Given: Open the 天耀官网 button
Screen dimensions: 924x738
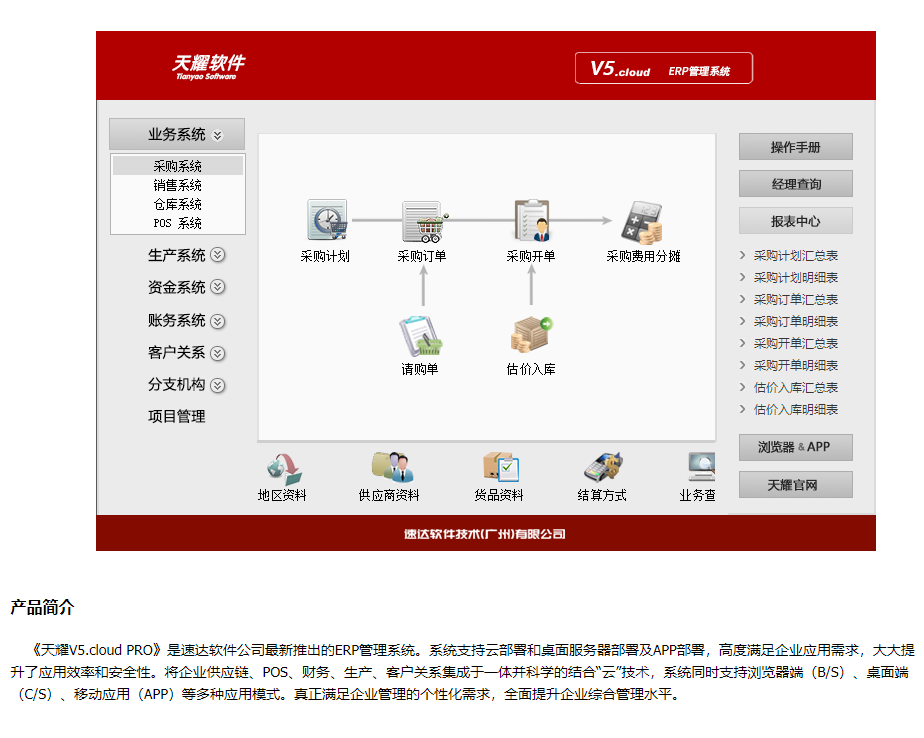Looking at the screenshot, I should click(796, 485).
